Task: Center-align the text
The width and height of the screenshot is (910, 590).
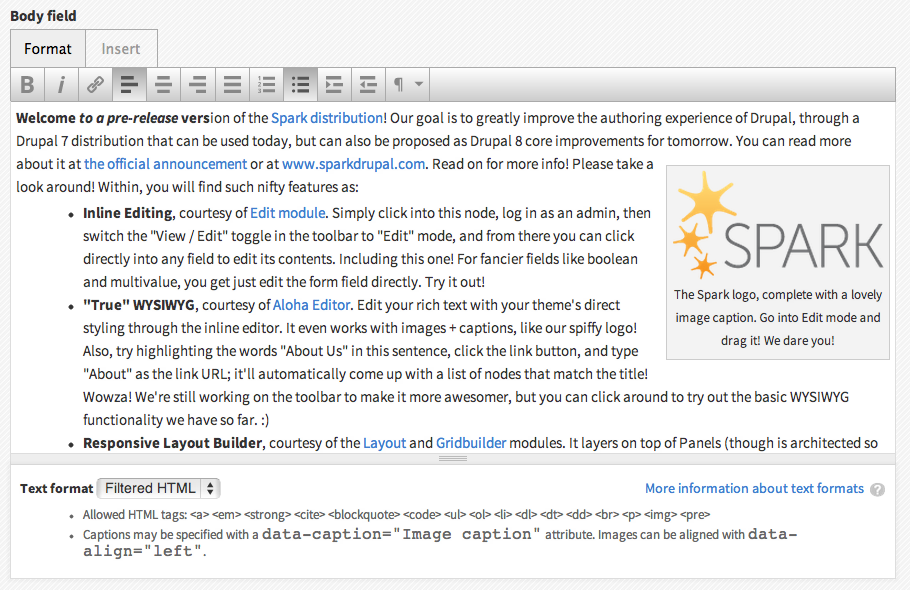Action: click(x=164, y=85)
